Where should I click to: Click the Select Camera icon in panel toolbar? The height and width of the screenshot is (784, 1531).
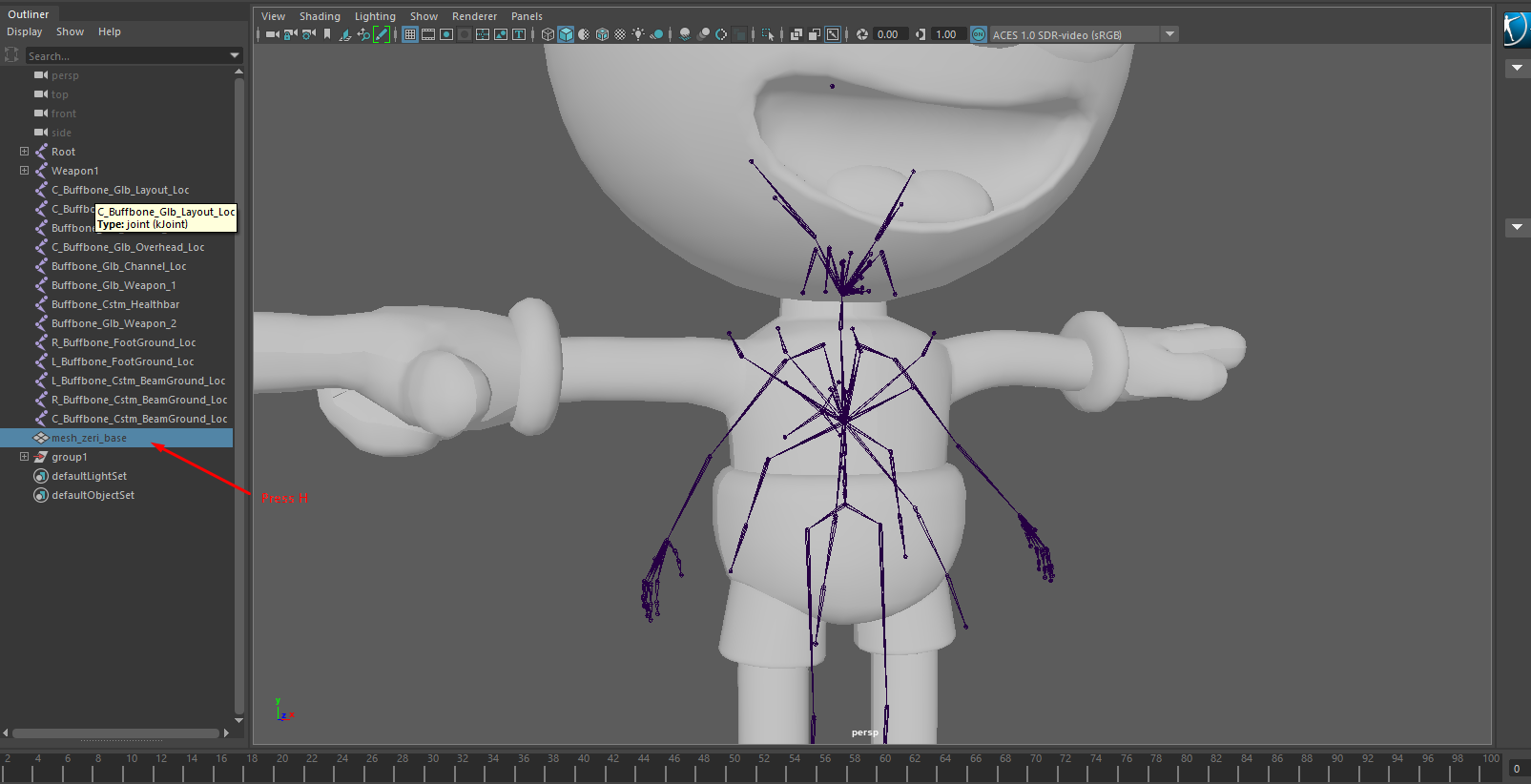point(273,34)
